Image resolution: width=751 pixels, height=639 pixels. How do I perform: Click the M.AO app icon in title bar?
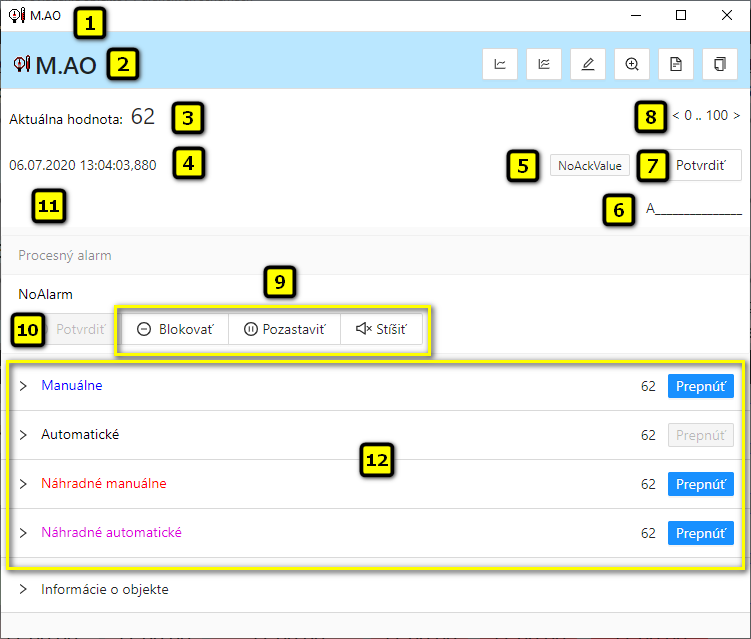(17, 16)
